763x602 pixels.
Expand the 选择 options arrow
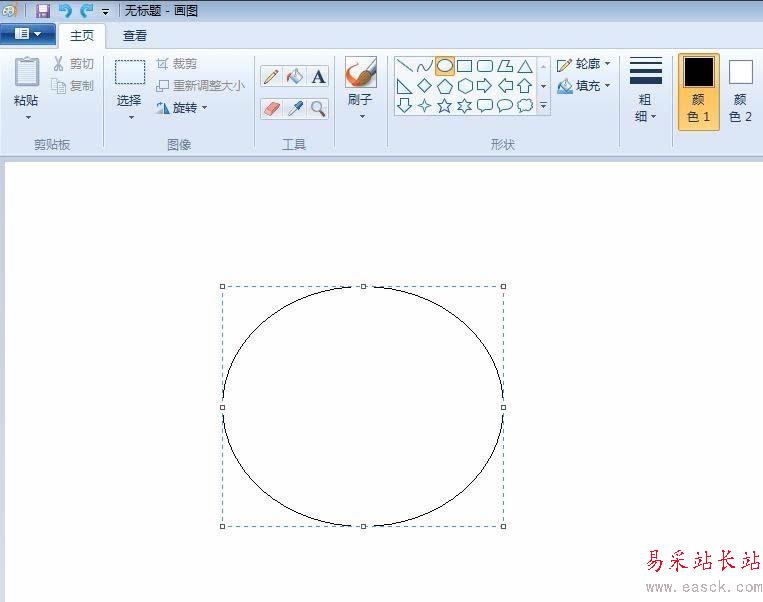click(x=131, y=117)
